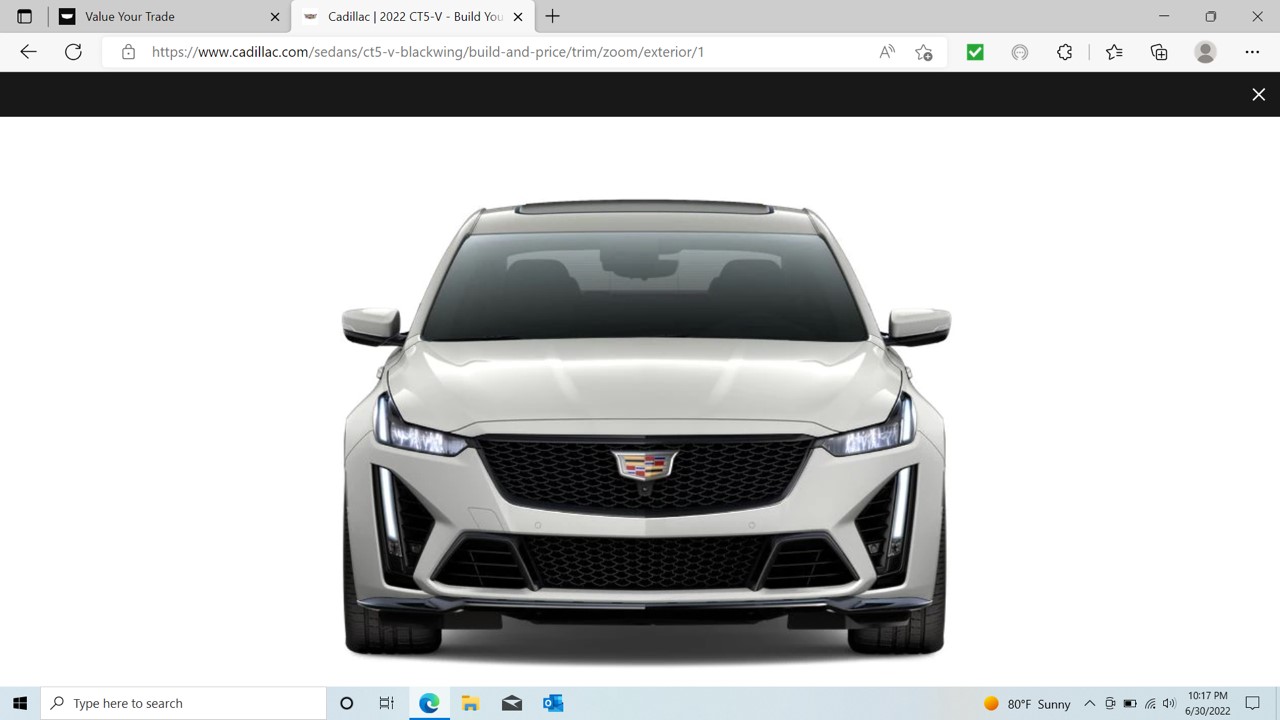The image size is (1280, 720).
Task: Open Task View
Action: [387, 703]
